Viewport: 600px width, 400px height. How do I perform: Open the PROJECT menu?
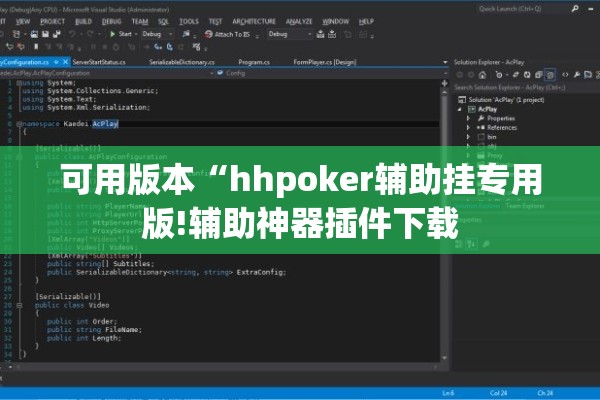(x=52, y=21)
